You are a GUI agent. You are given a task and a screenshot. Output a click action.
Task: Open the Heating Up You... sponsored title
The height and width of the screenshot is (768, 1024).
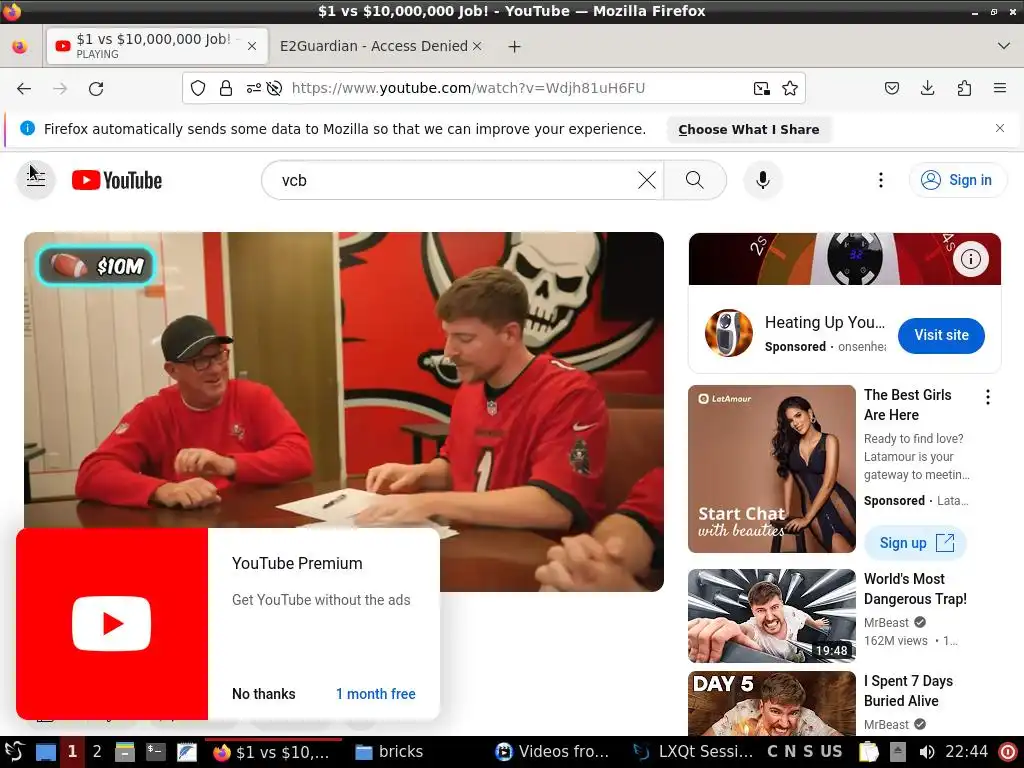tap(825, 323)
